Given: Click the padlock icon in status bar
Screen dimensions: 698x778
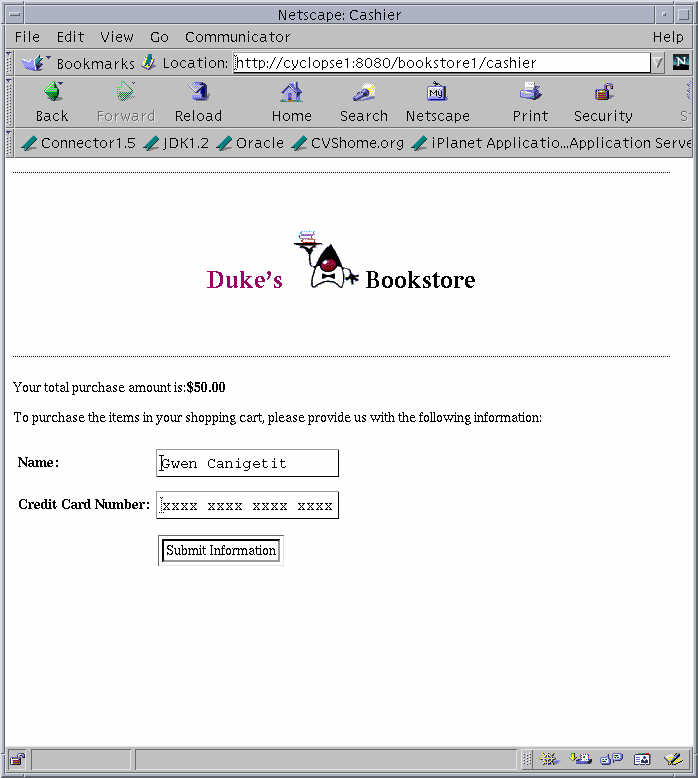Looking at the screenshot, I should pos(17,759).
